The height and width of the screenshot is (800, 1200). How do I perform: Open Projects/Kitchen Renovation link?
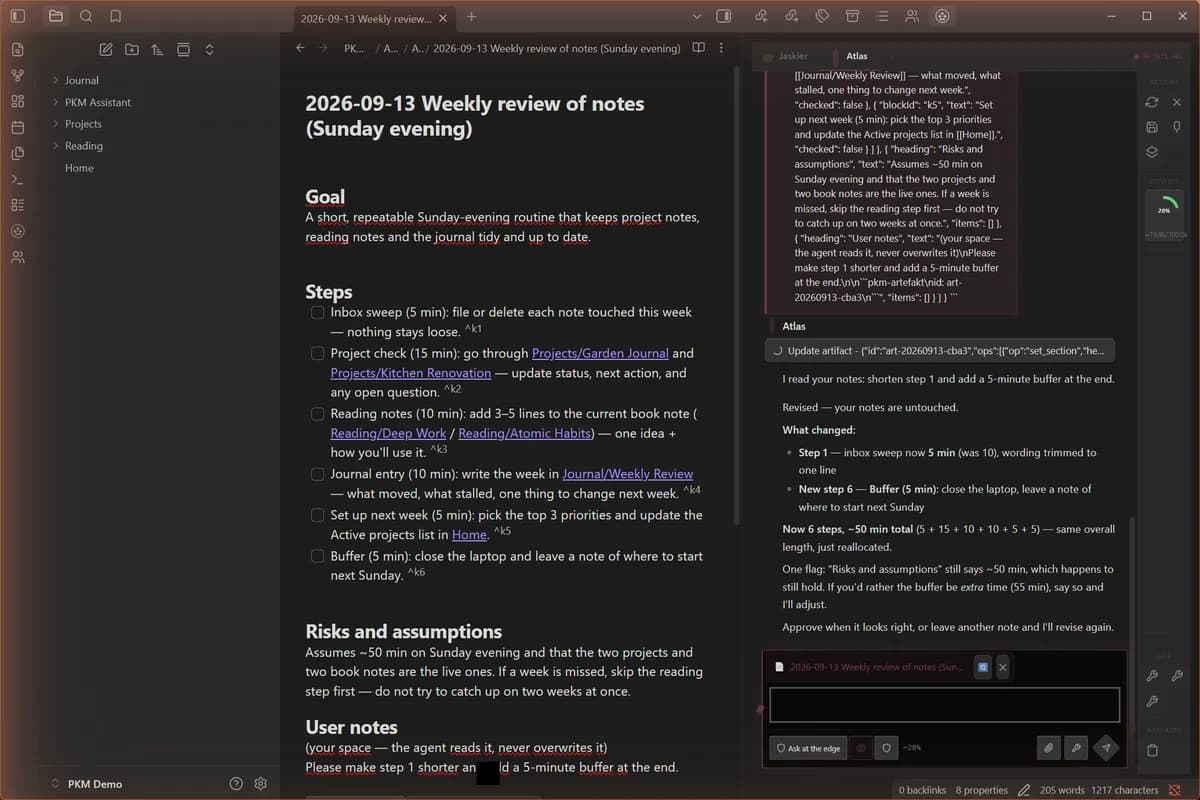[411, 373]
